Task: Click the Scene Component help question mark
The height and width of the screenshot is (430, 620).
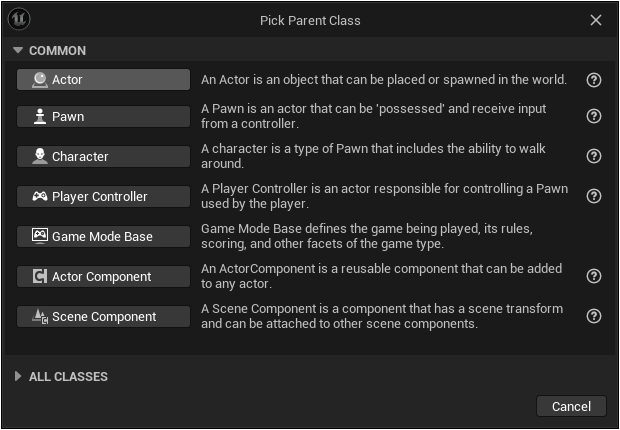Action: [594, 316]
